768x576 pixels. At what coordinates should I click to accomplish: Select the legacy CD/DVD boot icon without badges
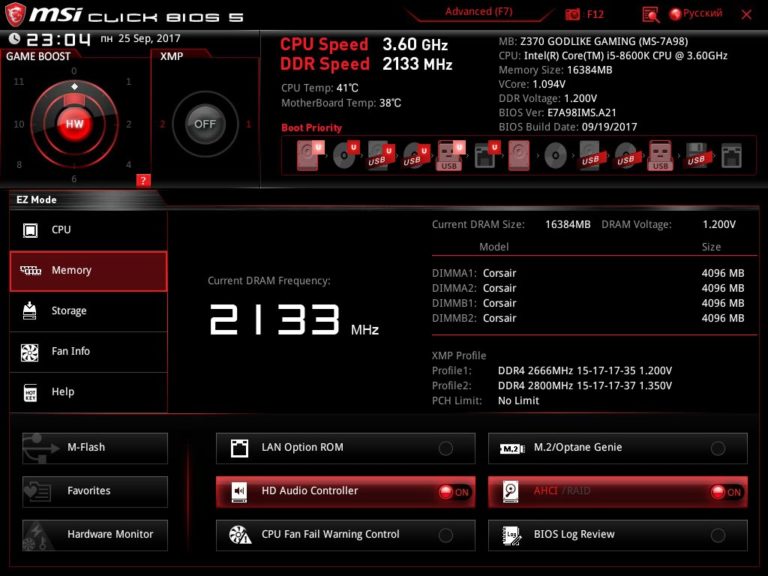point(555,156)
